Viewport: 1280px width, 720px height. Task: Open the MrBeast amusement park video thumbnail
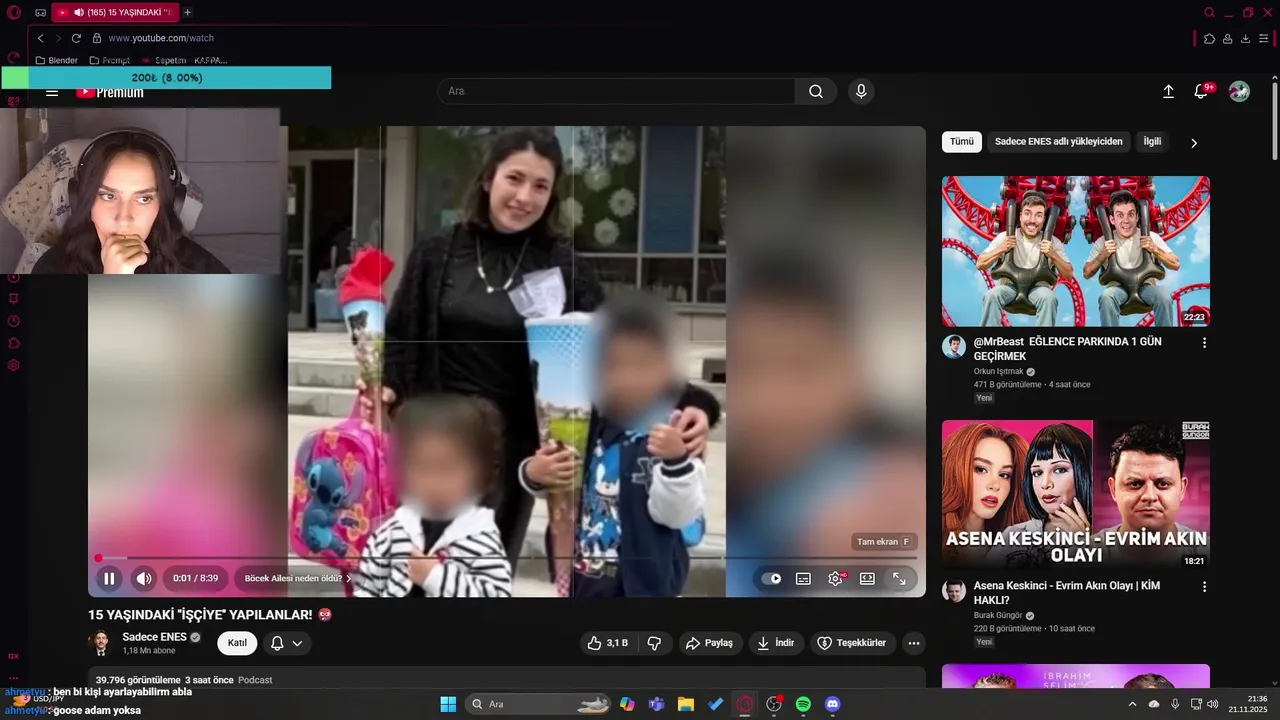tap(1076, 251)
